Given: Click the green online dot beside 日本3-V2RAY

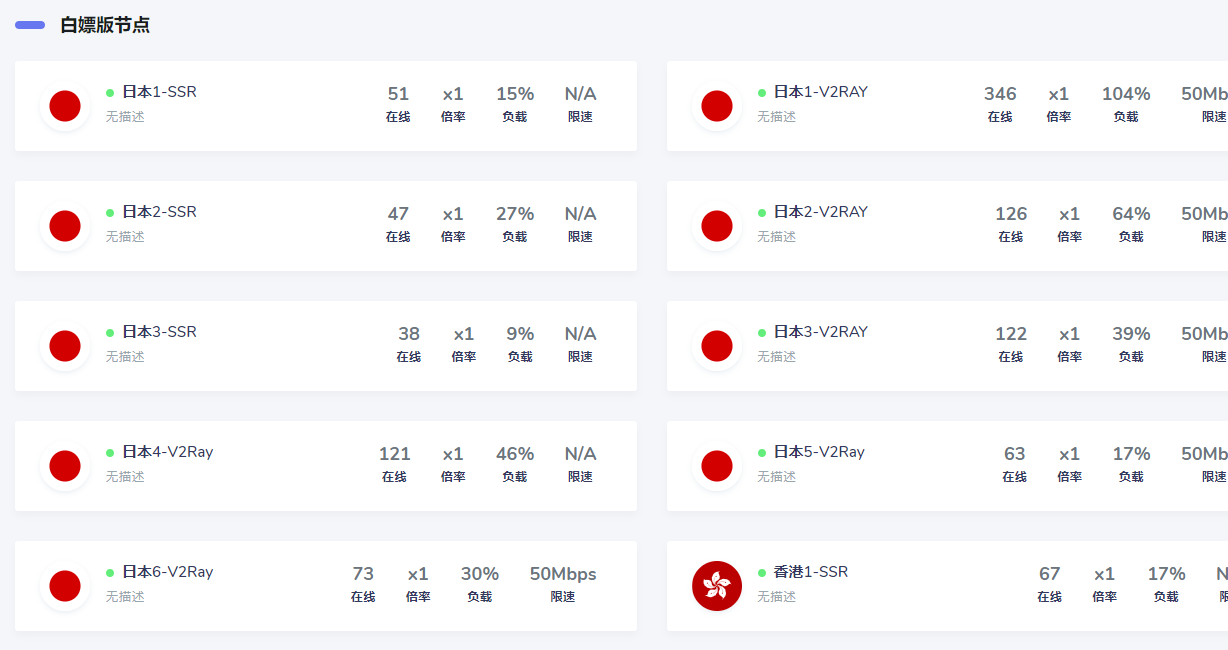Looking at the screenshot, I should [762, 333].
